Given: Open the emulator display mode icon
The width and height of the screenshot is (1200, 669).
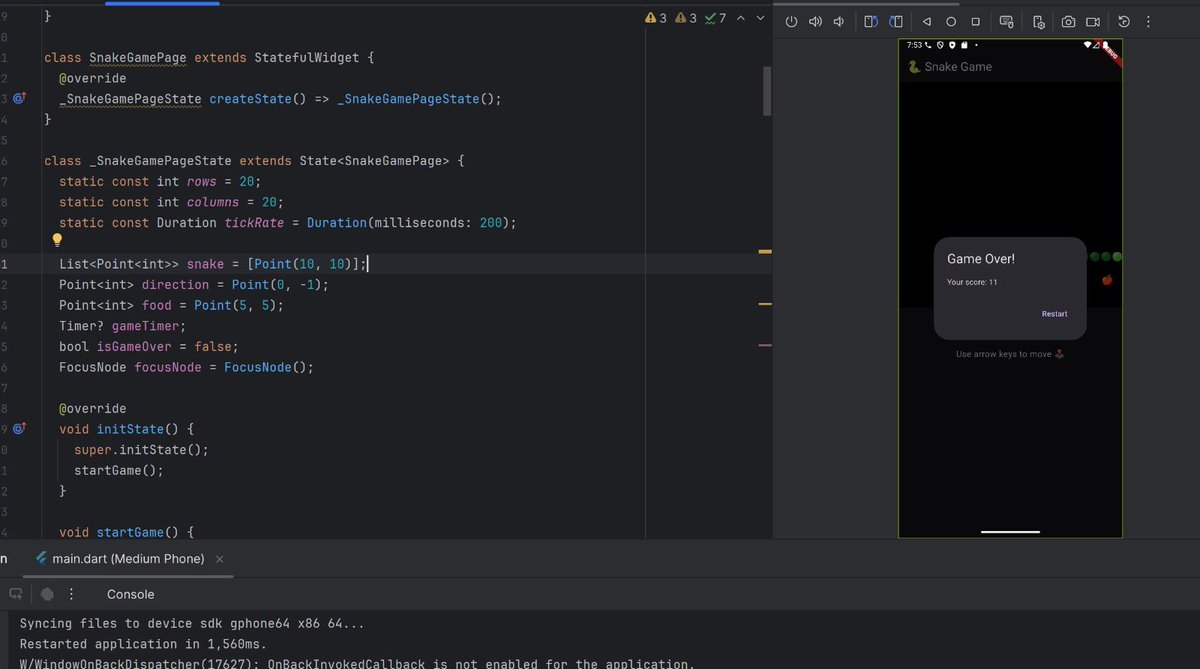Looking at the screenshot, I should (1007, 22).
